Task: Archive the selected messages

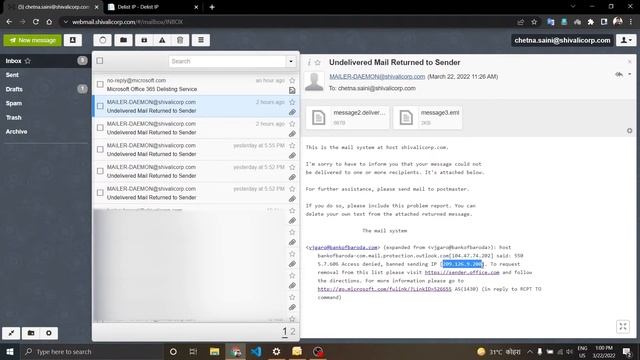Action: (144, 40)
